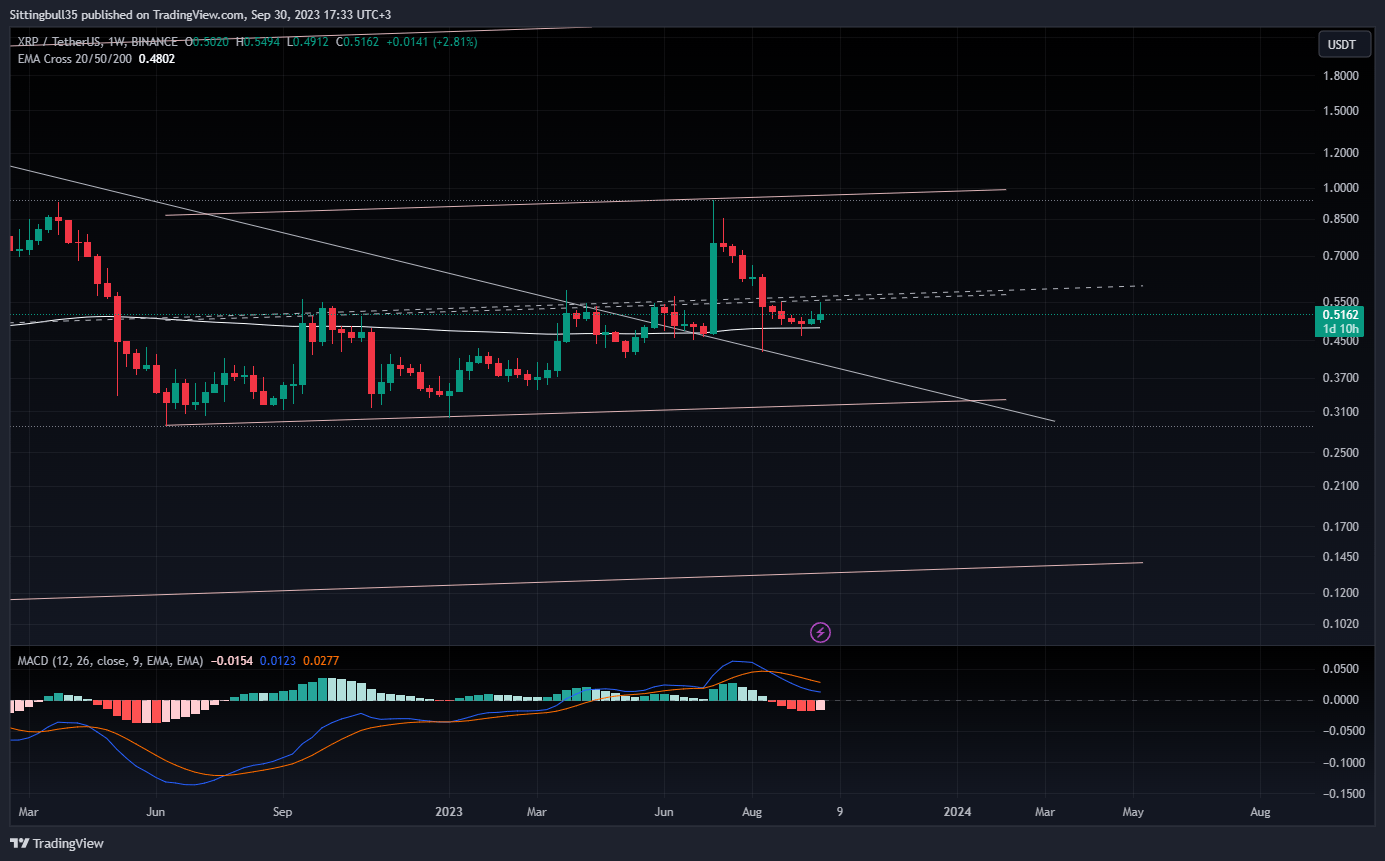Click the 1.0000 level on the price scale

(1340, 187)
